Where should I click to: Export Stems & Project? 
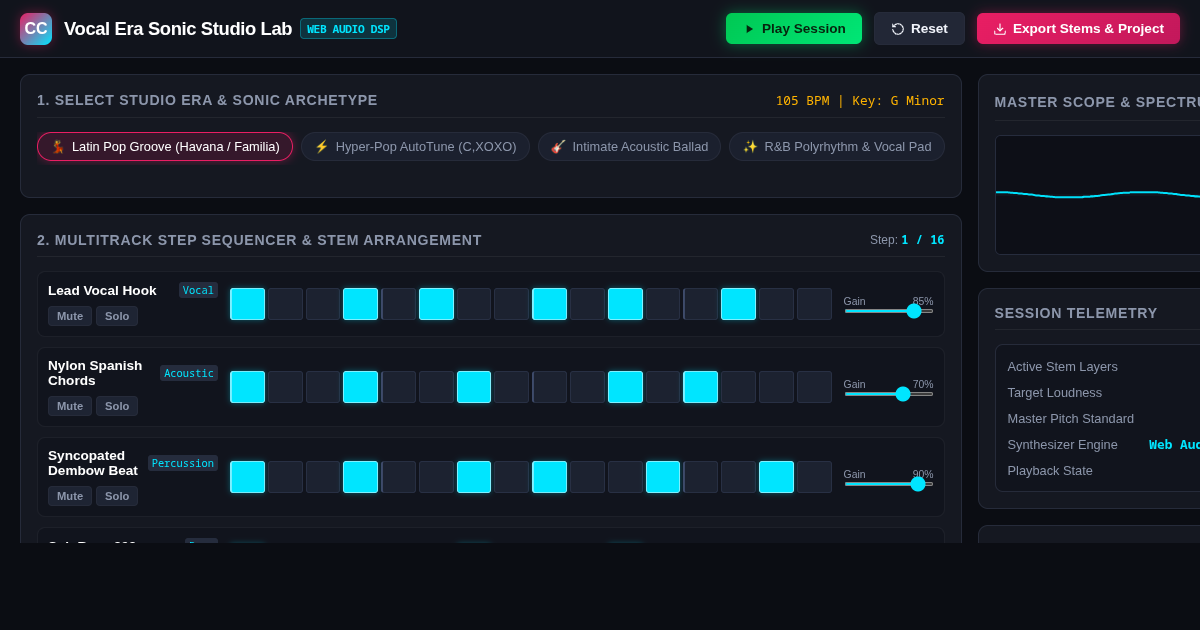click(x=1078, y=29)
